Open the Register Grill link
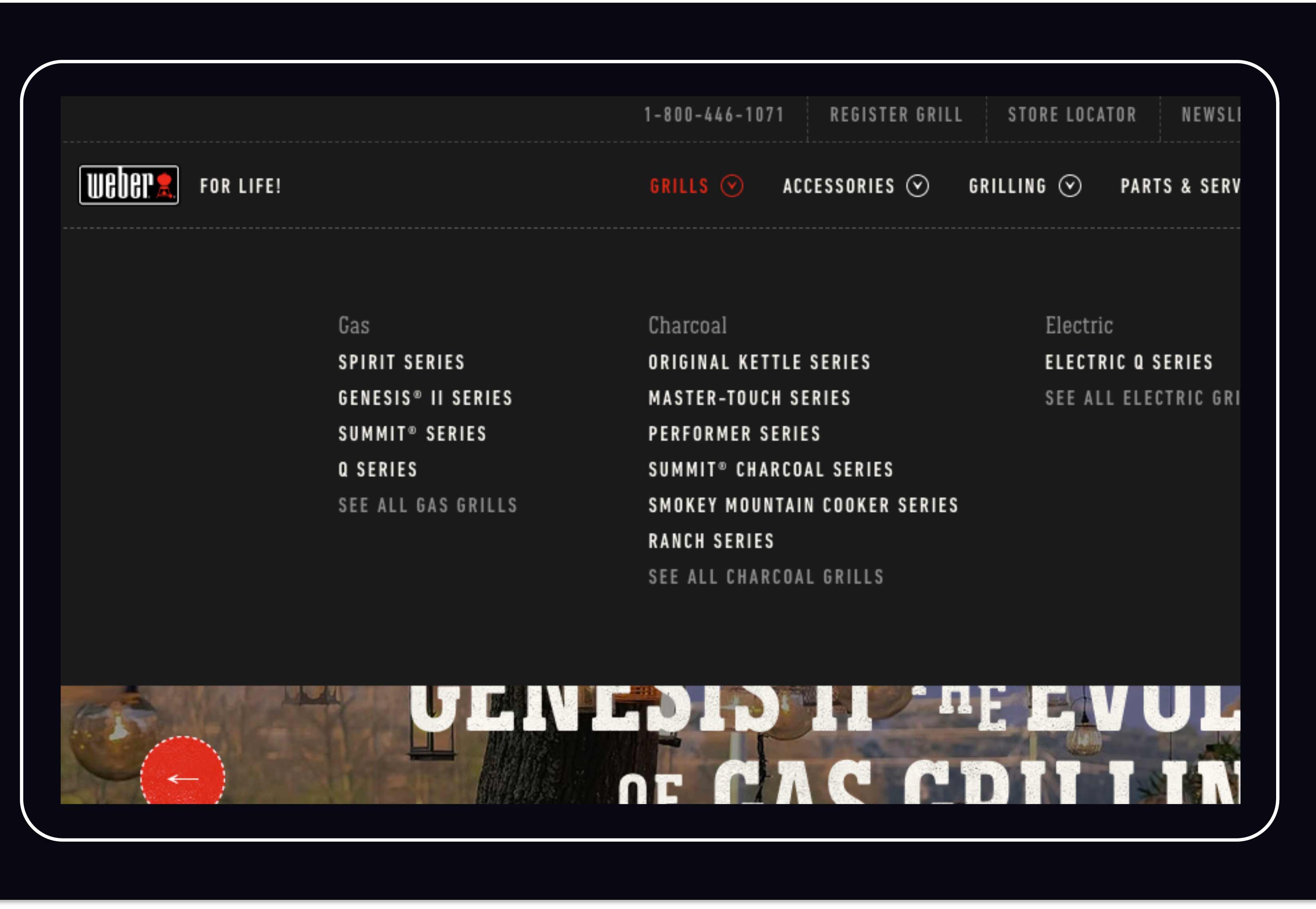Screen dimensions: 1316x909 897,115
